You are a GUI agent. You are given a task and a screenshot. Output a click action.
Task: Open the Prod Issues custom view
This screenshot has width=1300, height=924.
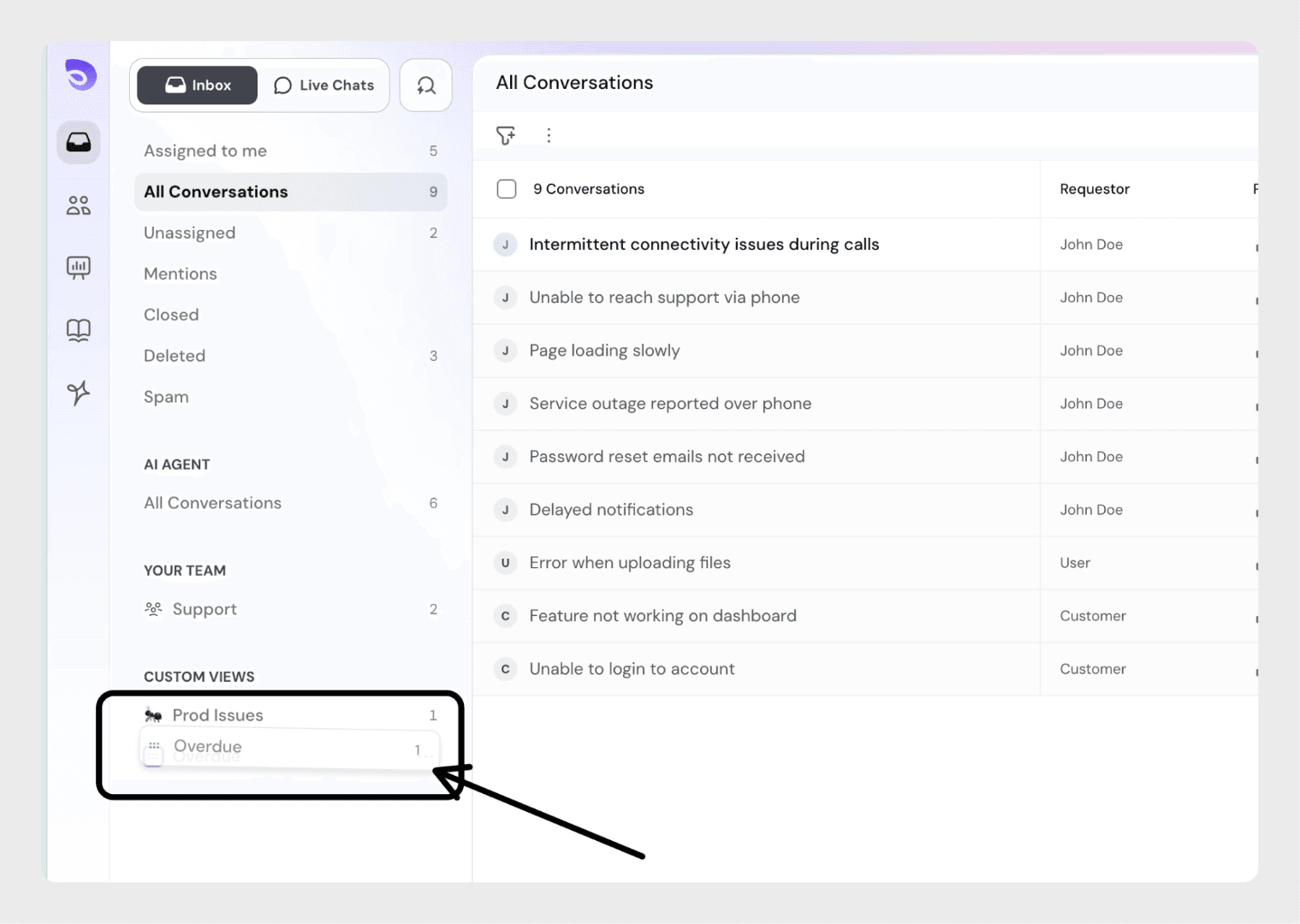pyautogui.click(x=217, y=715)
